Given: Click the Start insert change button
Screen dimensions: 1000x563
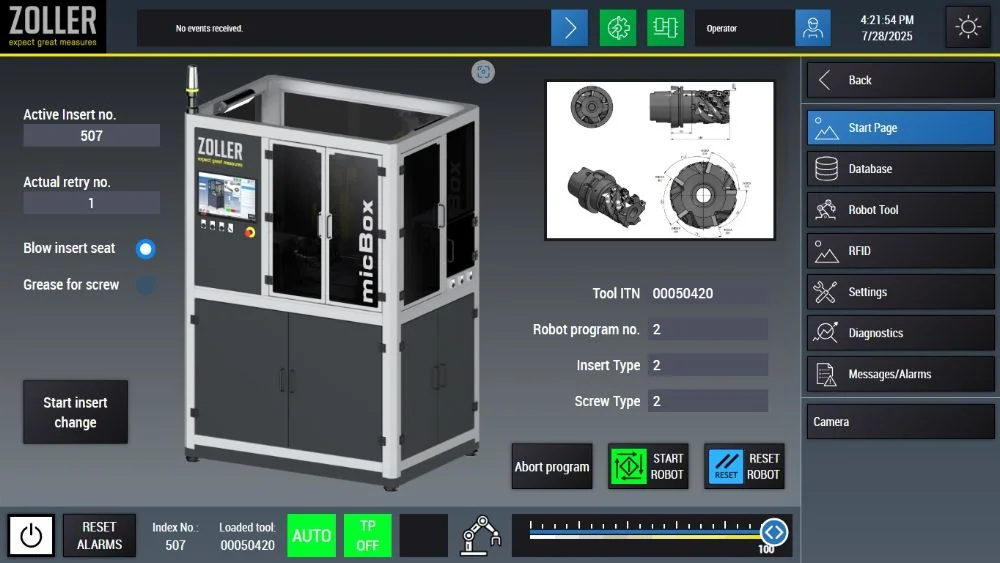Looking at the screenshot, I should [x=75, y=412].
